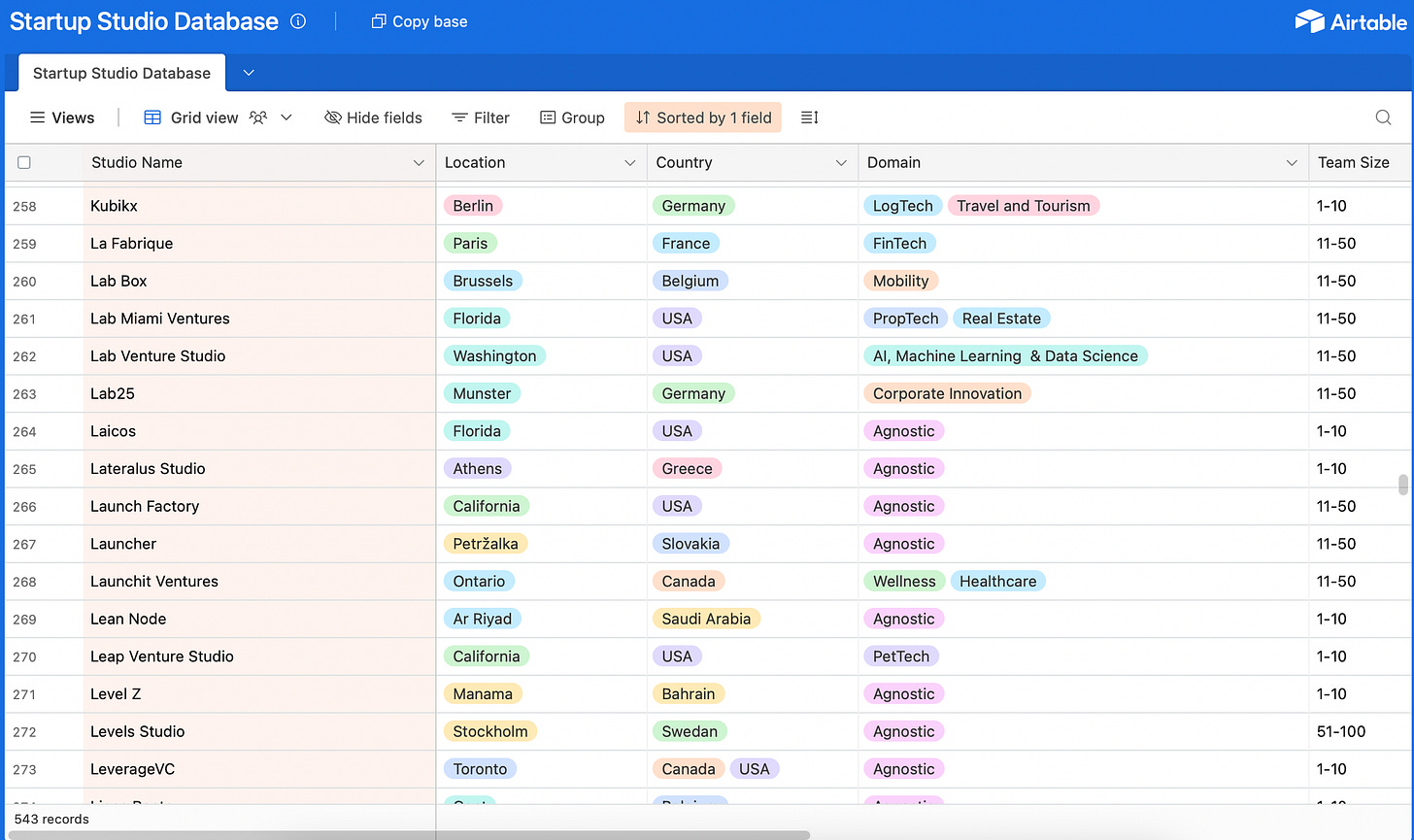This screenshot has width=1414, height=840.
Task: Click the vertical scrollbar thumb
Action: [x=1402, y=485]
